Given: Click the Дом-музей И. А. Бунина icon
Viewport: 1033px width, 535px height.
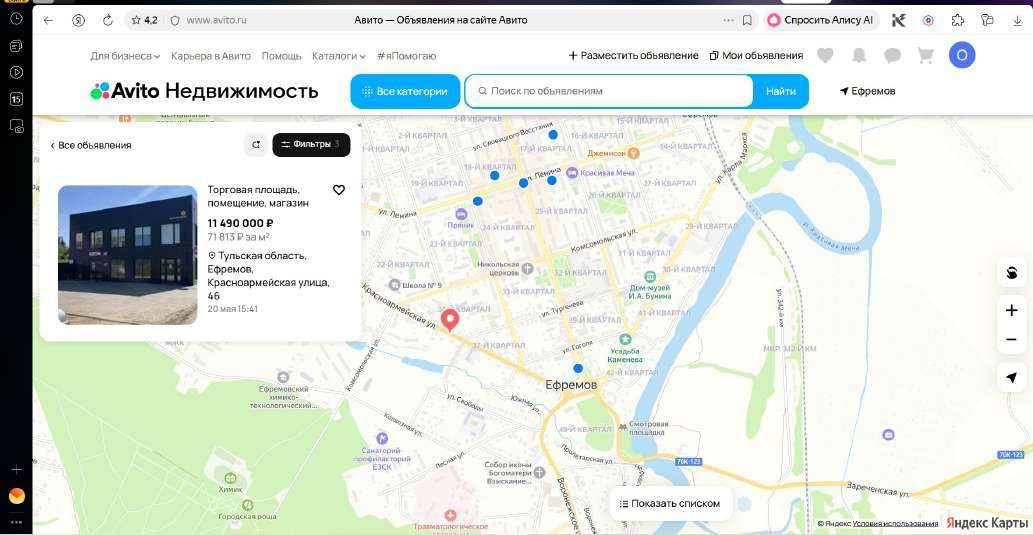Looking at the screenshot, I should [650, 277].
